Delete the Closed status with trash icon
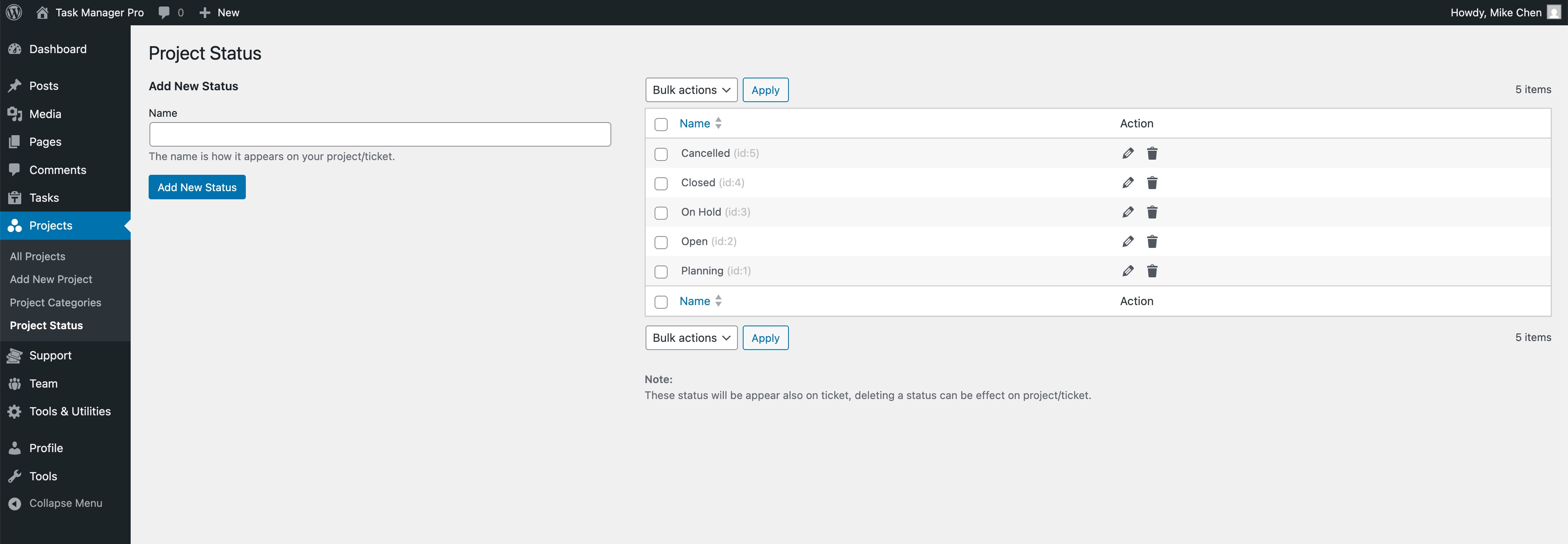 tap(1151, 183)
